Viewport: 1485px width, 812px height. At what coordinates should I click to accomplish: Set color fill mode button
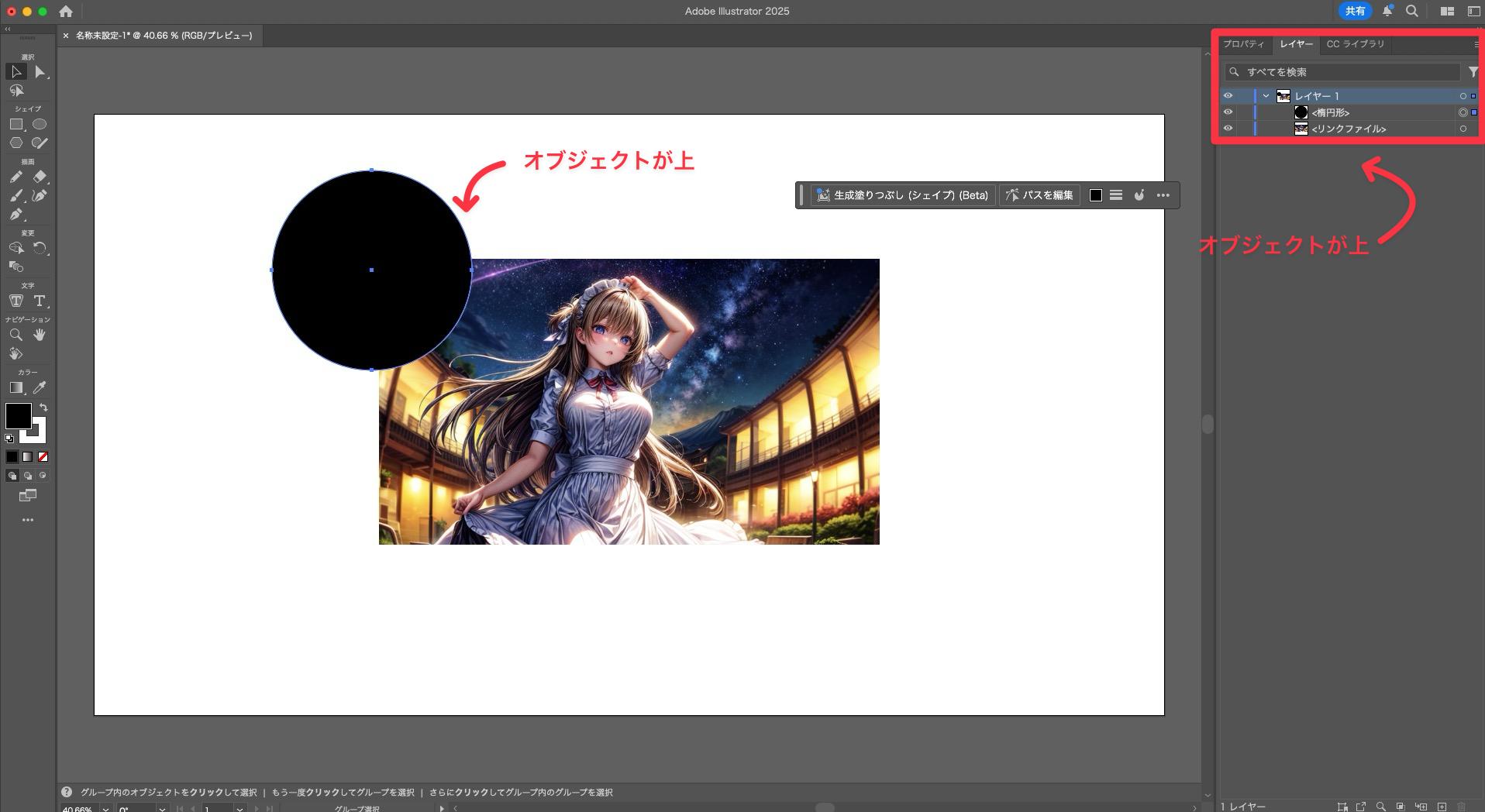click(12, 457)
